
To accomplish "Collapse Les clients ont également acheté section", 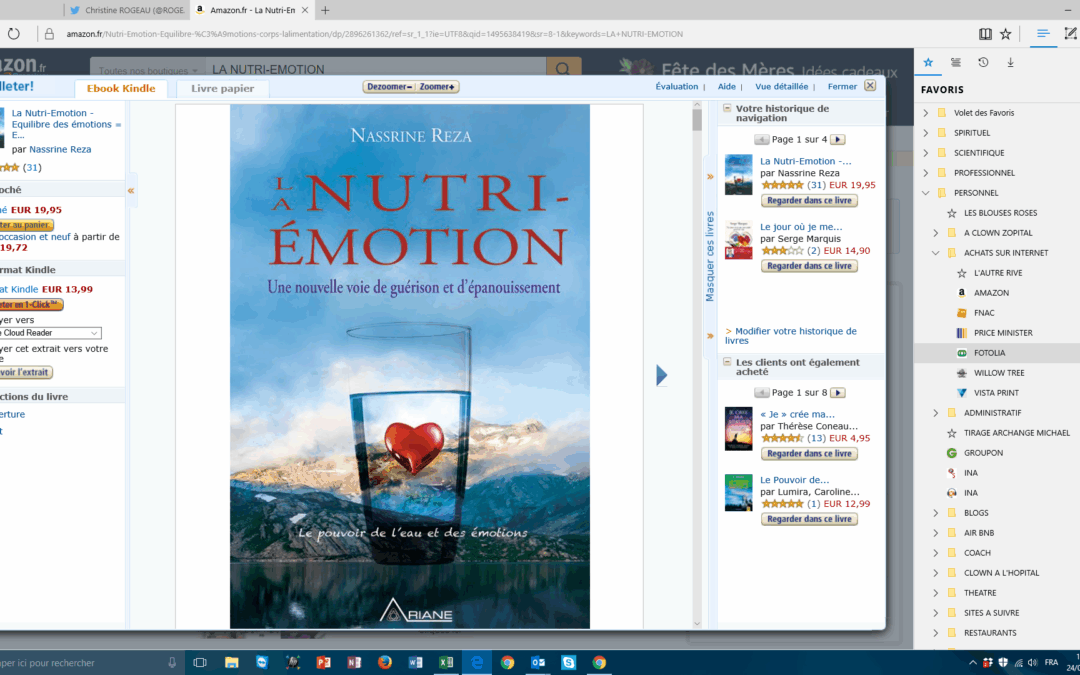I will [727, 362].
